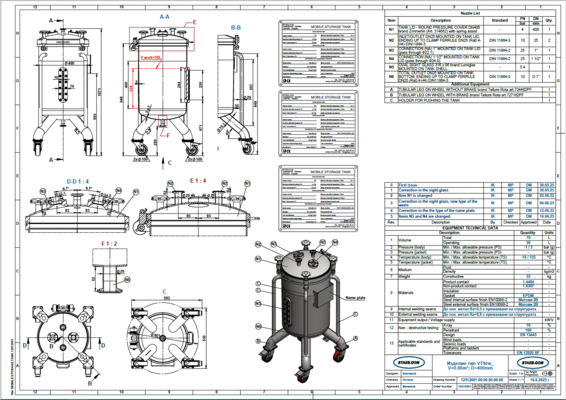Click the "Materials" row label

(x=406, y=293)
